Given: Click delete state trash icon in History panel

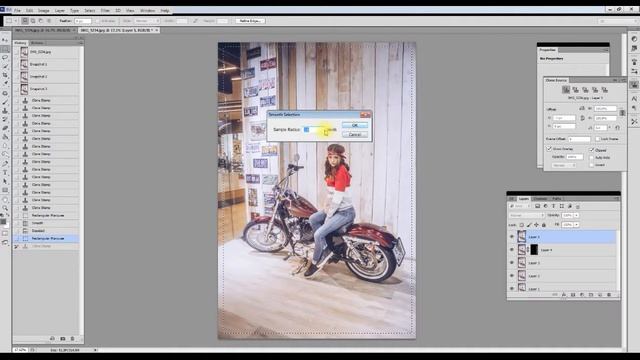Looking at the screenshot, I should tap(72, 339).
